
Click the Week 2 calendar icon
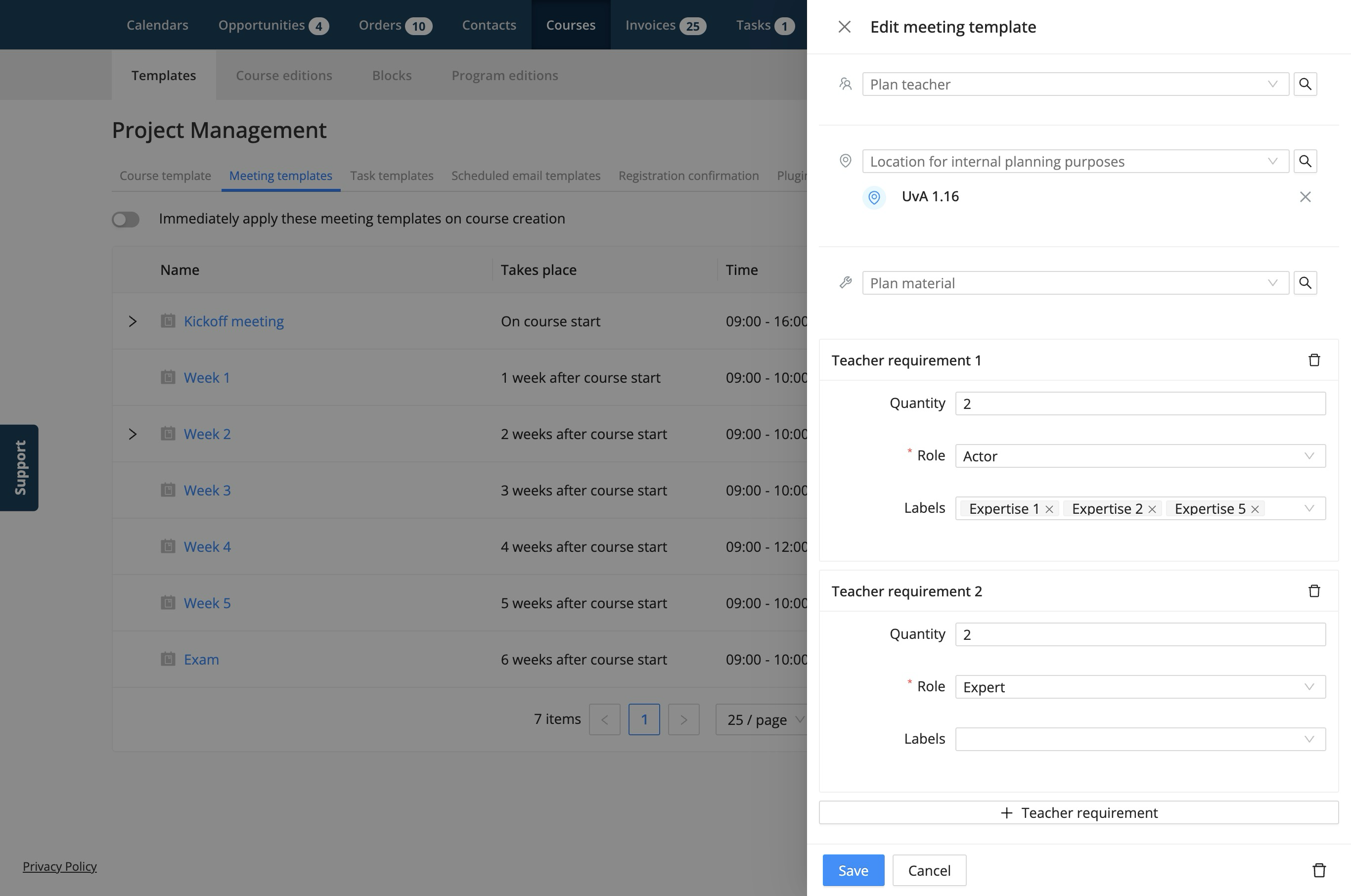(168, 434)
